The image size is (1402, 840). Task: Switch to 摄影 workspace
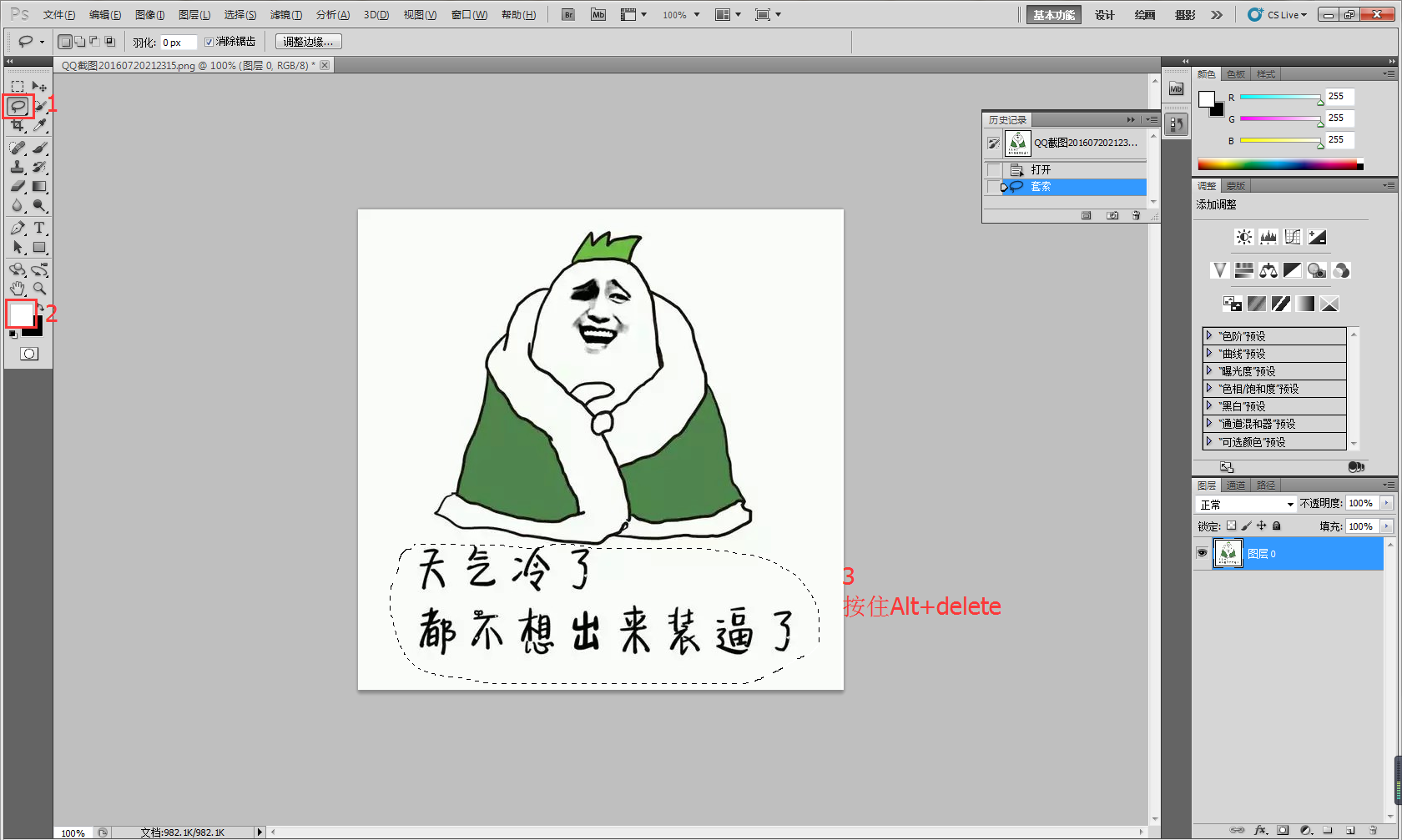[x=1185, y=15]
